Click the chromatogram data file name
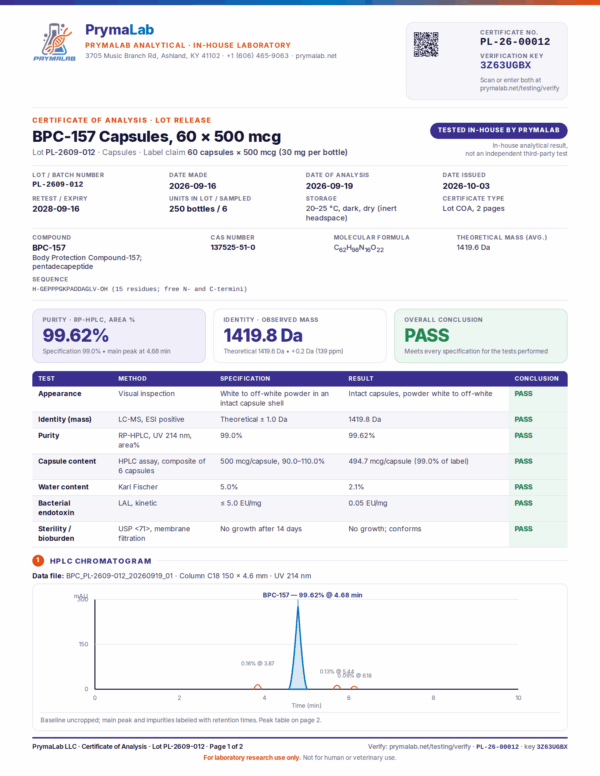Viewport: 600px width, 776px height. [119, 576]
